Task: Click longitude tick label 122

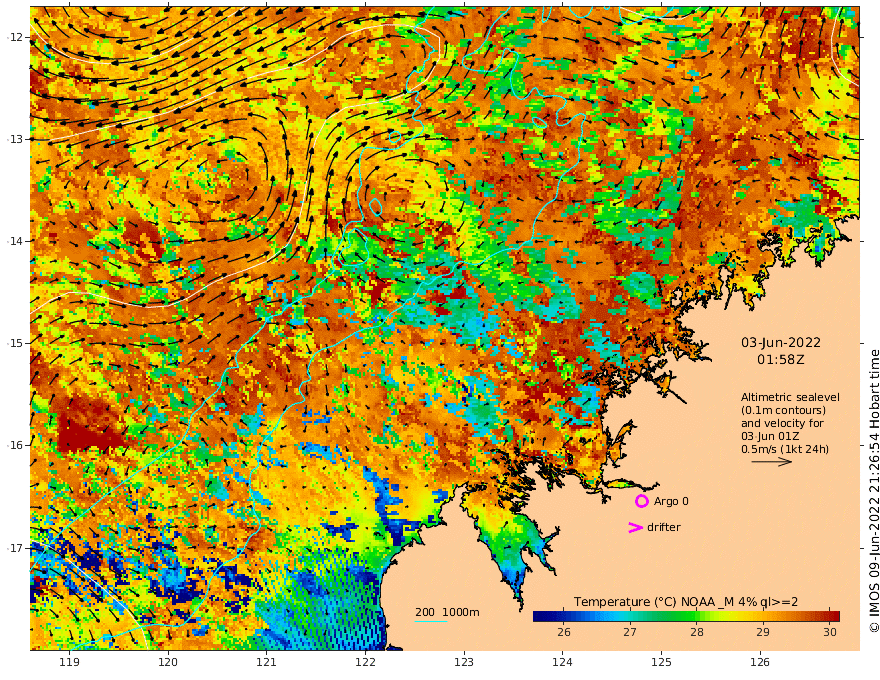Action: coord(365,662)
